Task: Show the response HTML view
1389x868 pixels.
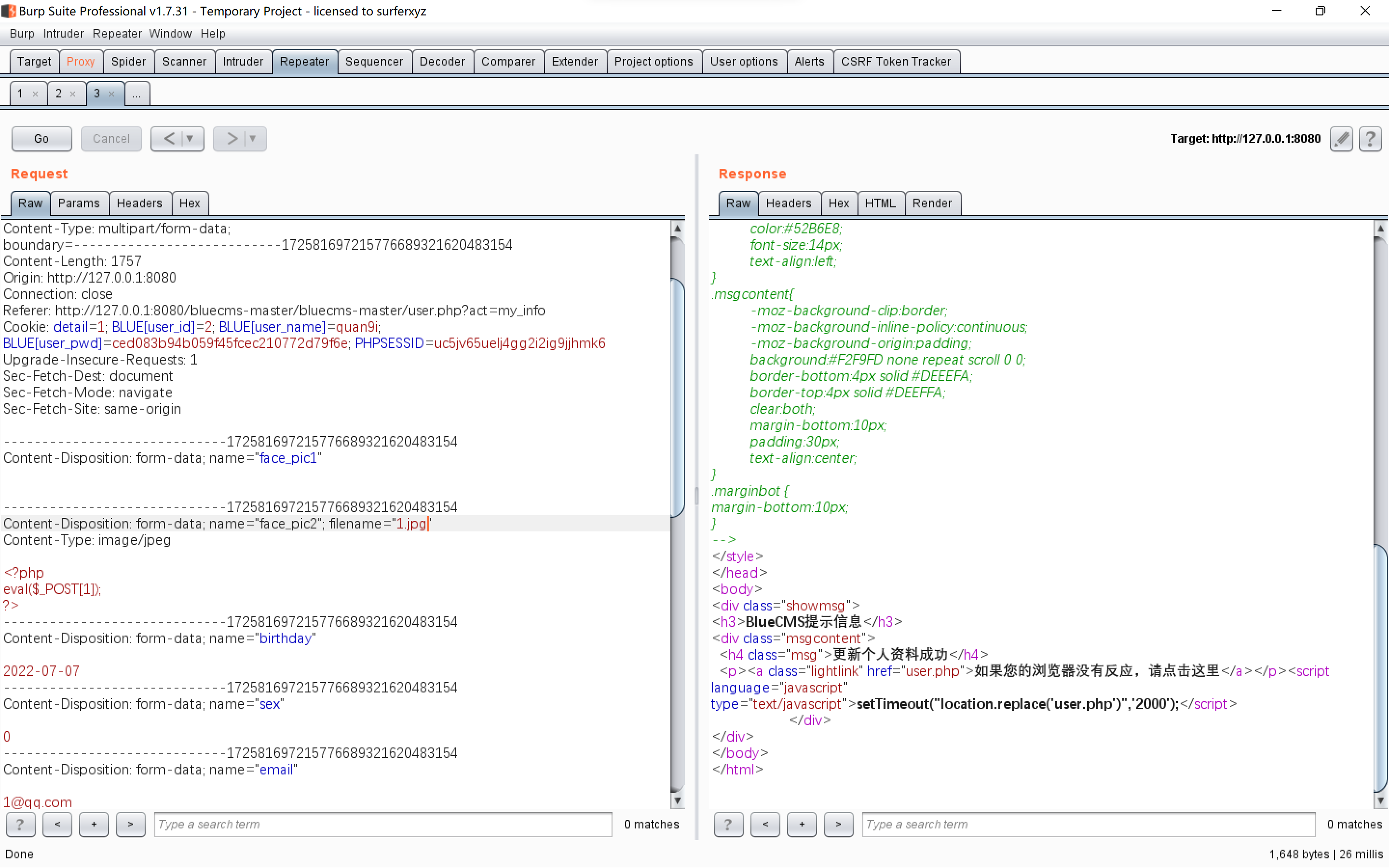Action: tap(881, 203)
